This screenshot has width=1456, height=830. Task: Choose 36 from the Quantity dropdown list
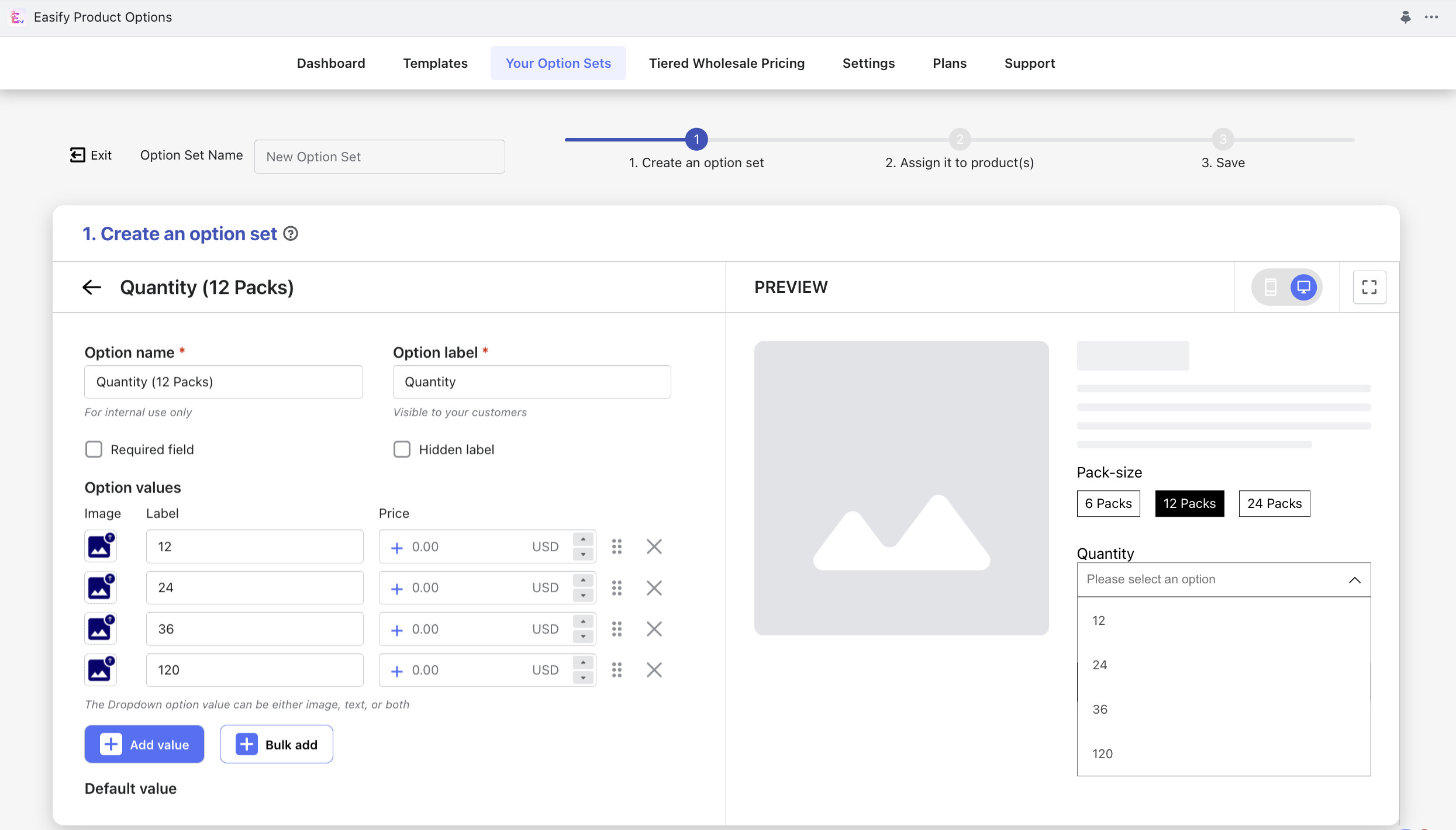tap(1100, 709)
